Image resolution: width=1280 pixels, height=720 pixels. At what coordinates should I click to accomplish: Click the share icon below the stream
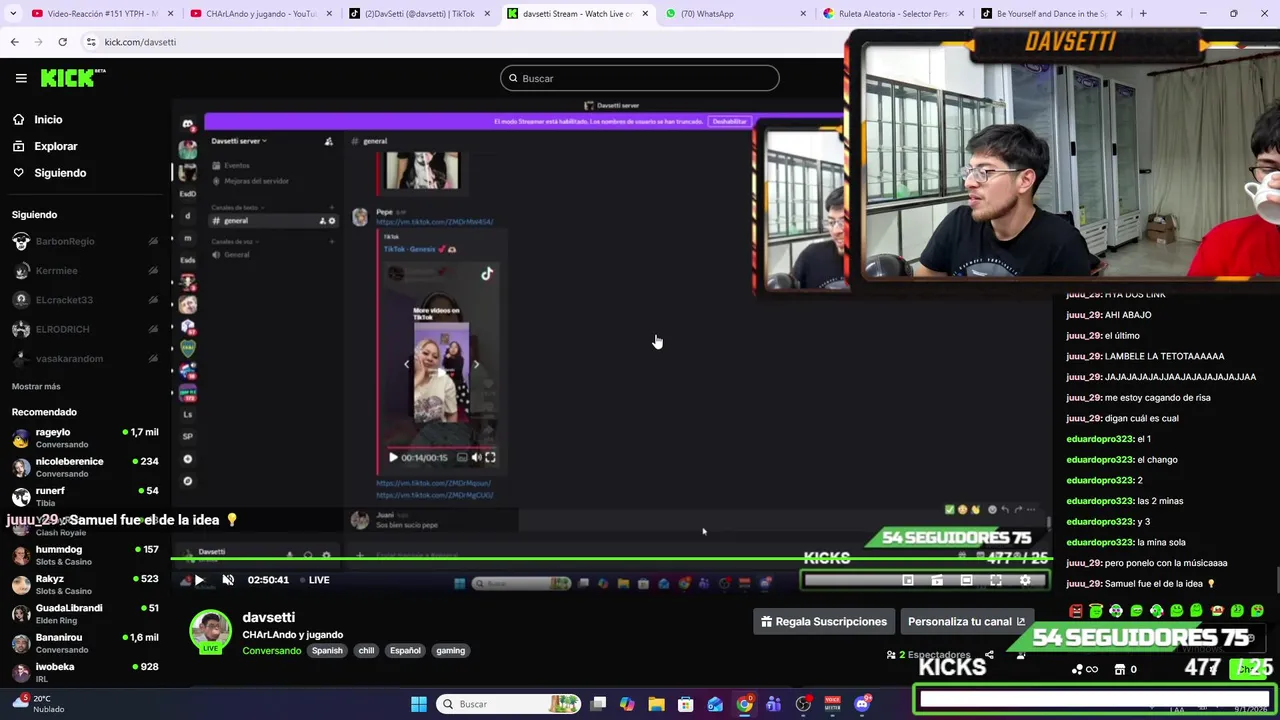(x=989, y=655)
